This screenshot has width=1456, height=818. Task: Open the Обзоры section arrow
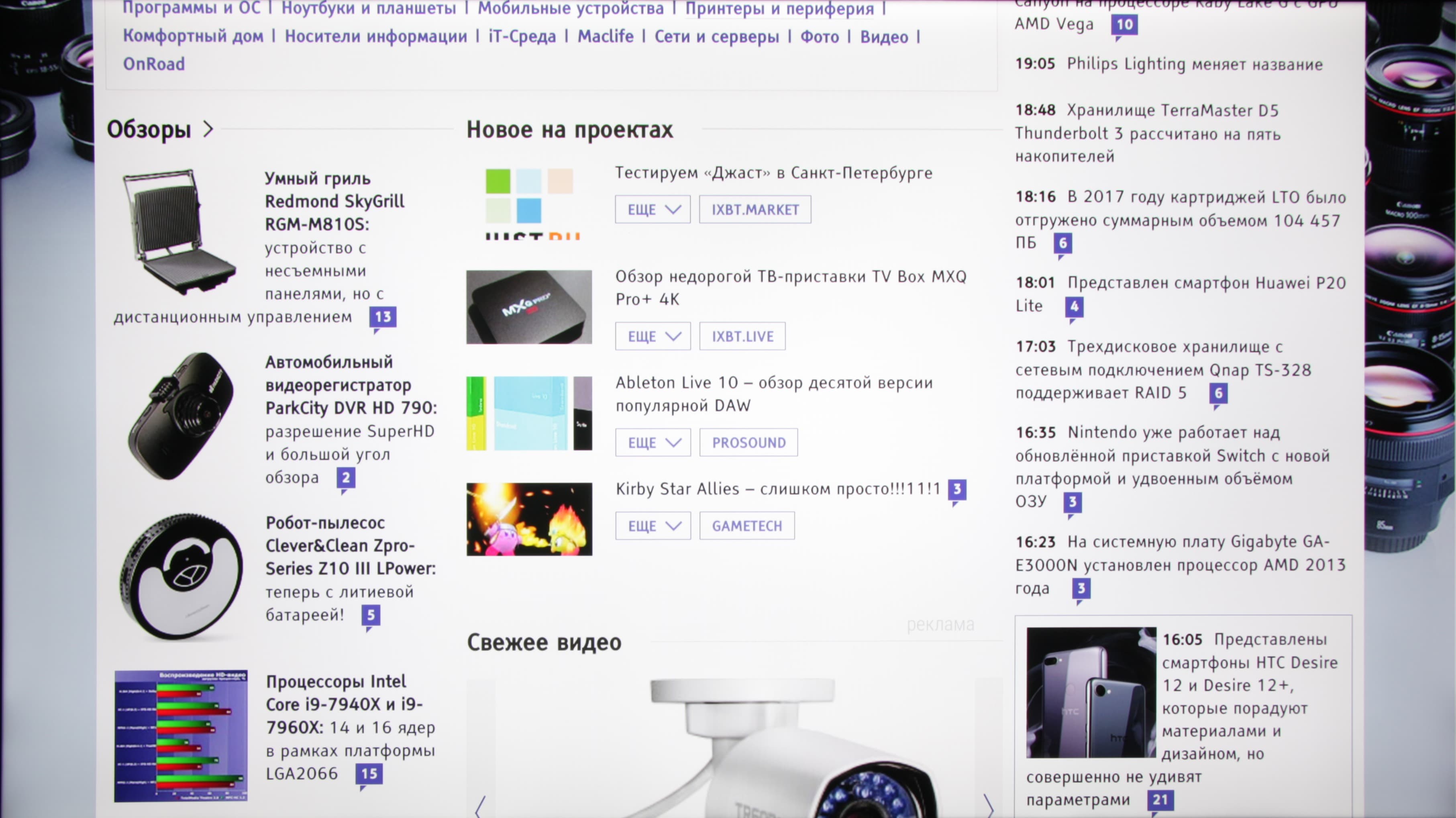pos(208,129)
